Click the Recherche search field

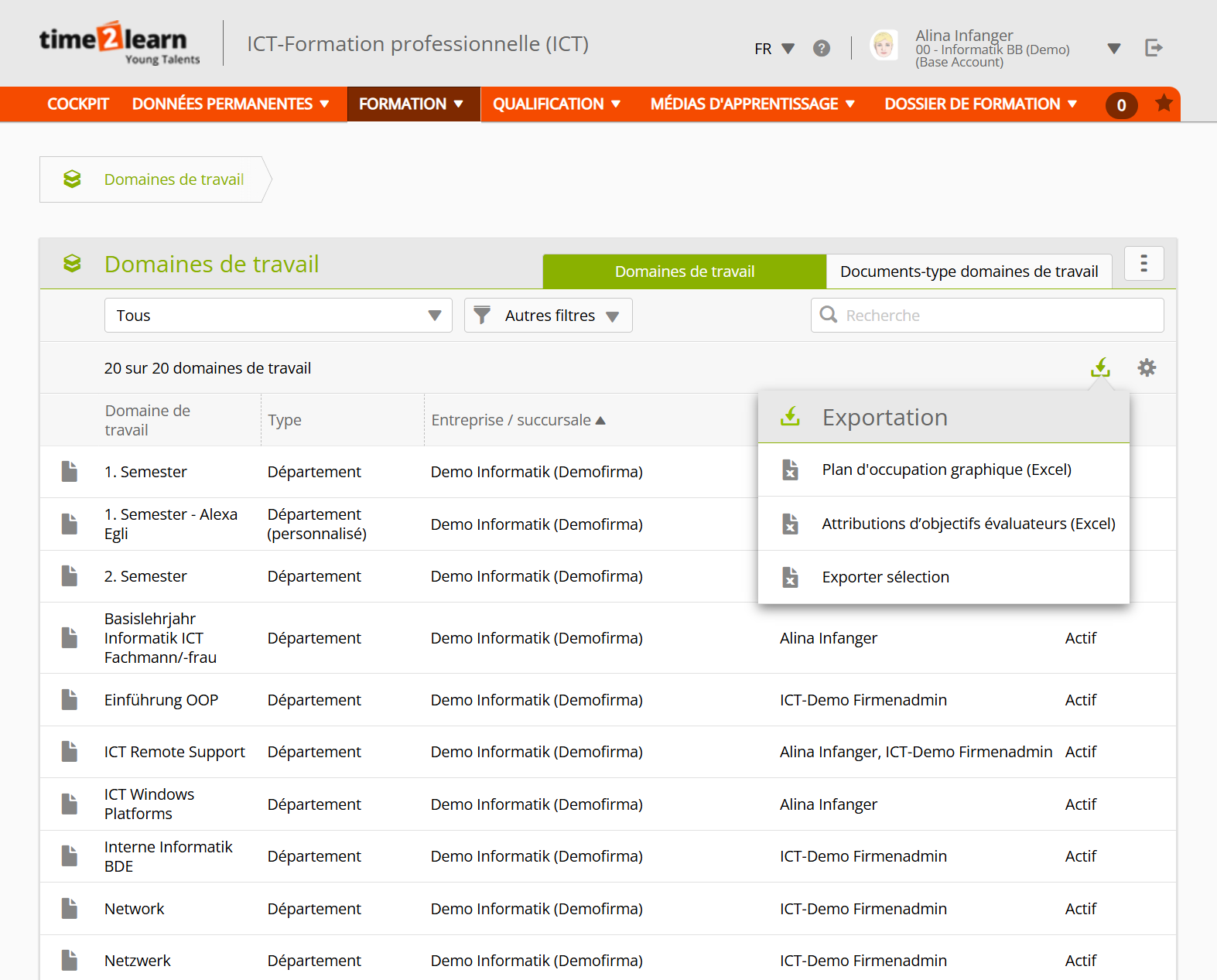click(998, 316)
